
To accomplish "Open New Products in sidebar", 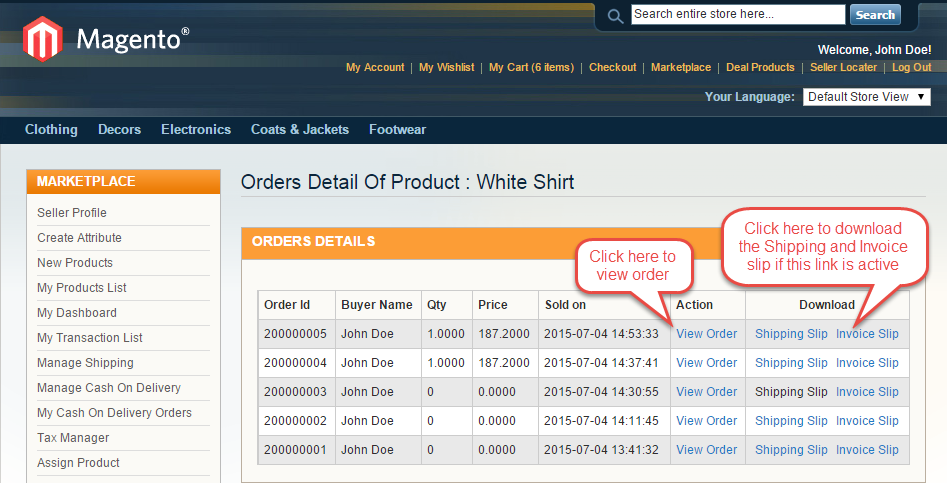I will pyautogui.click(x=75, y=263).
